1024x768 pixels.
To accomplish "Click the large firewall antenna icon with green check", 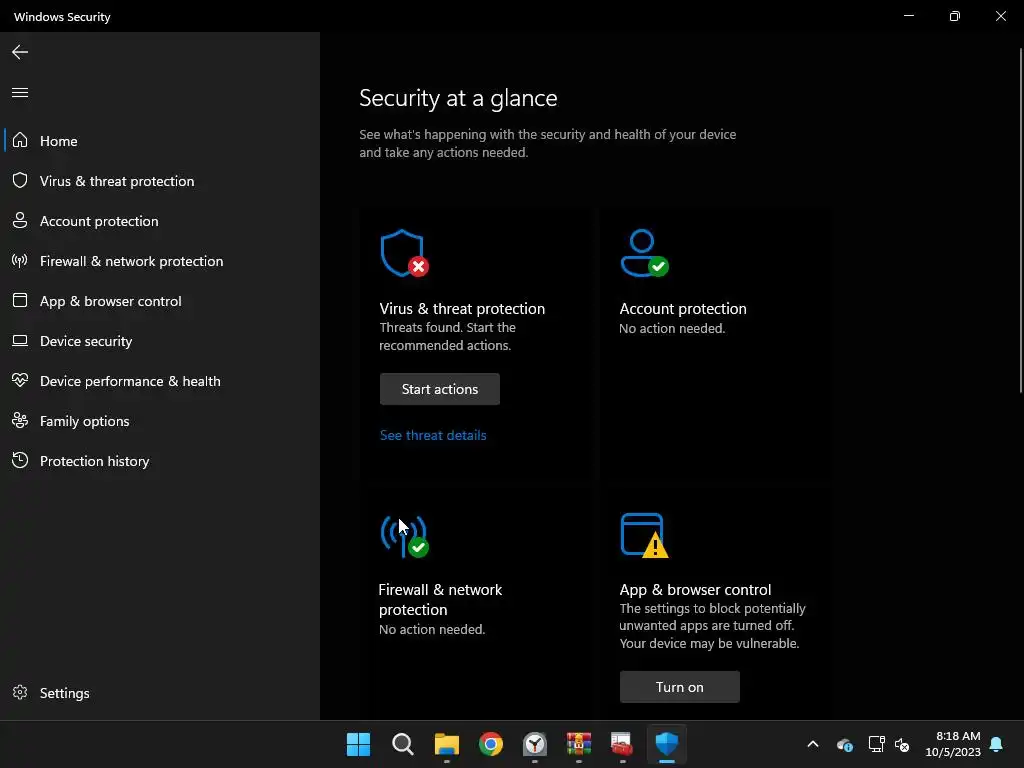I will tap(404, 536).
